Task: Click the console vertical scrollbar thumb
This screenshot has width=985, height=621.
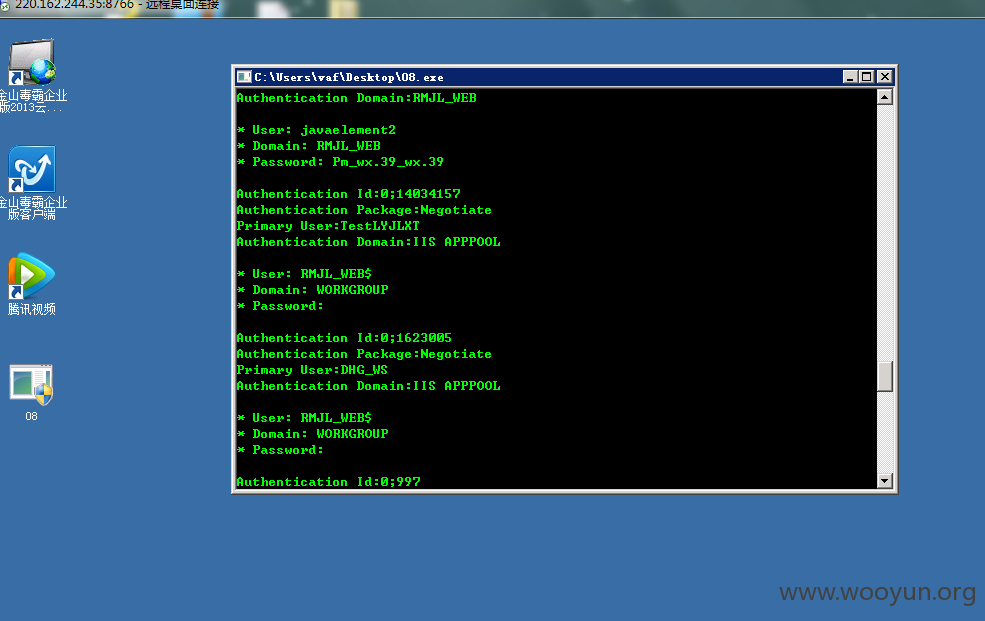Action: 884,376
